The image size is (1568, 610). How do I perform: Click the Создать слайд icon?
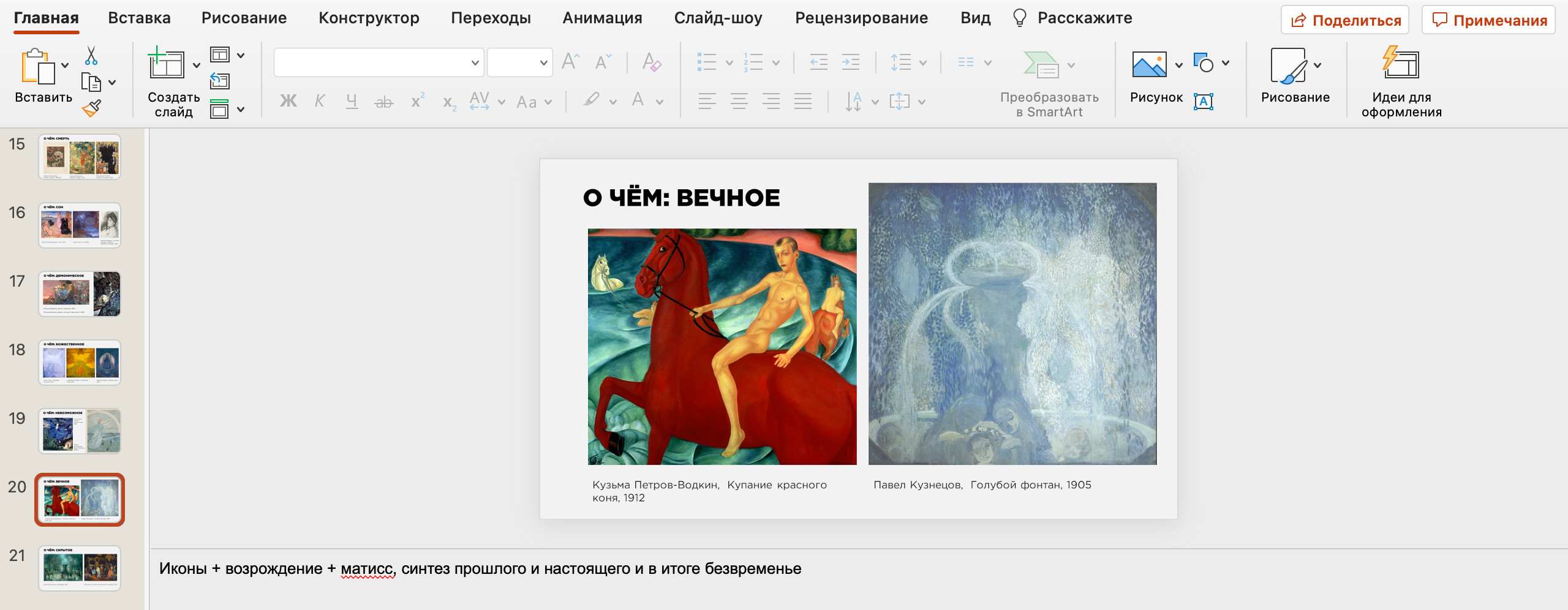click(166, 62)
